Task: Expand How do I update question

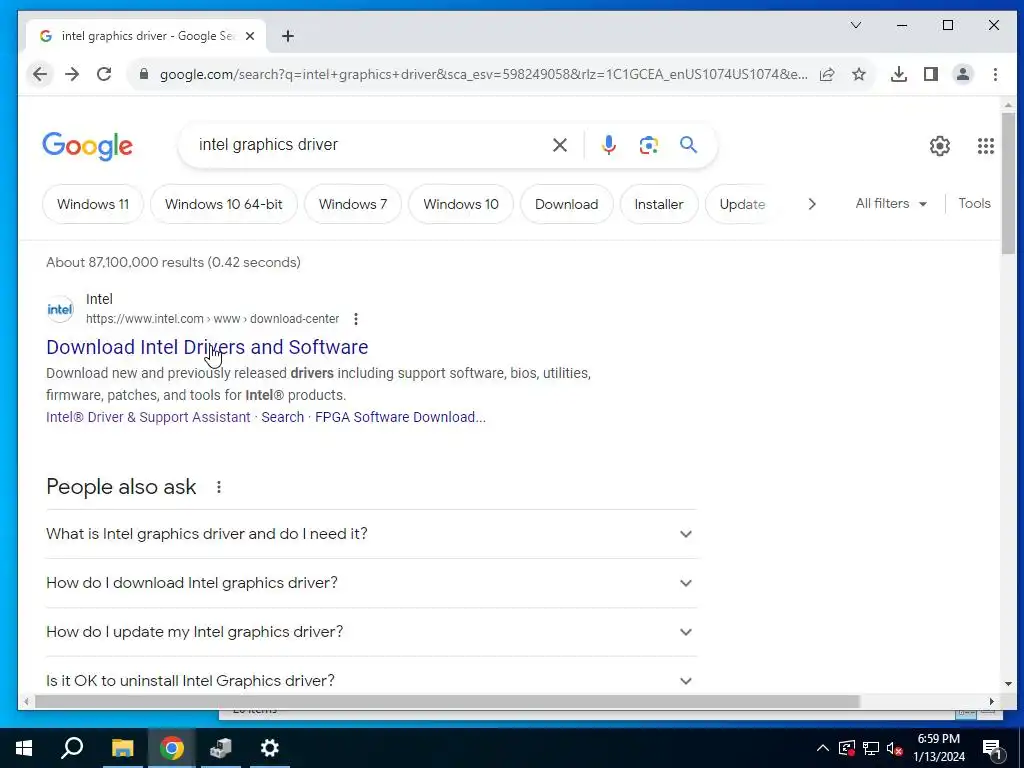Action: click(x=371, y=632)
